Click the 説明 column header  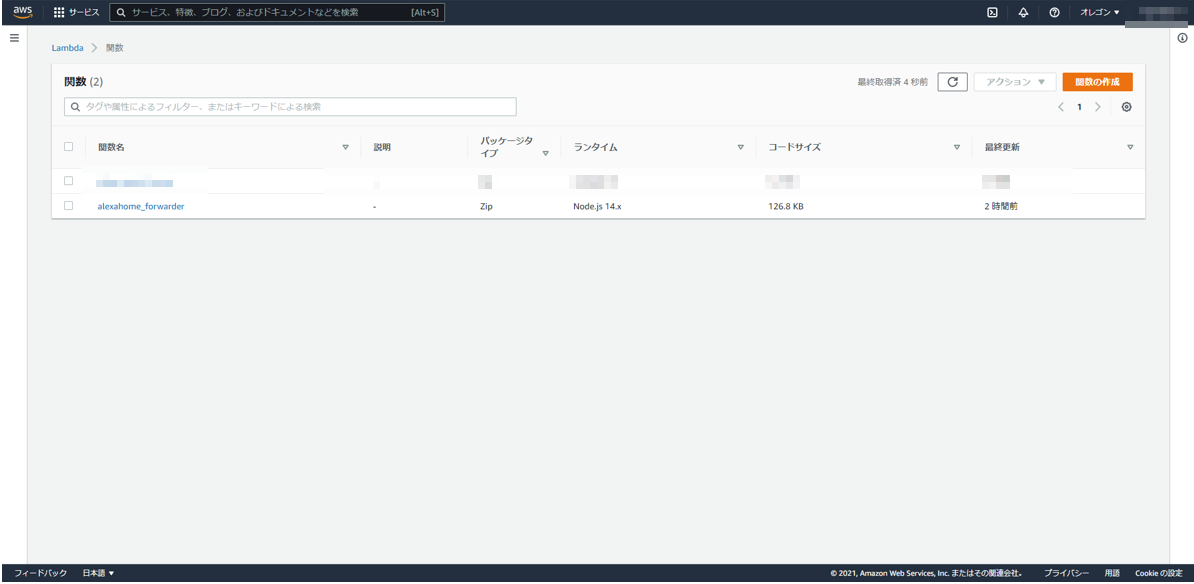coord(382,147)
